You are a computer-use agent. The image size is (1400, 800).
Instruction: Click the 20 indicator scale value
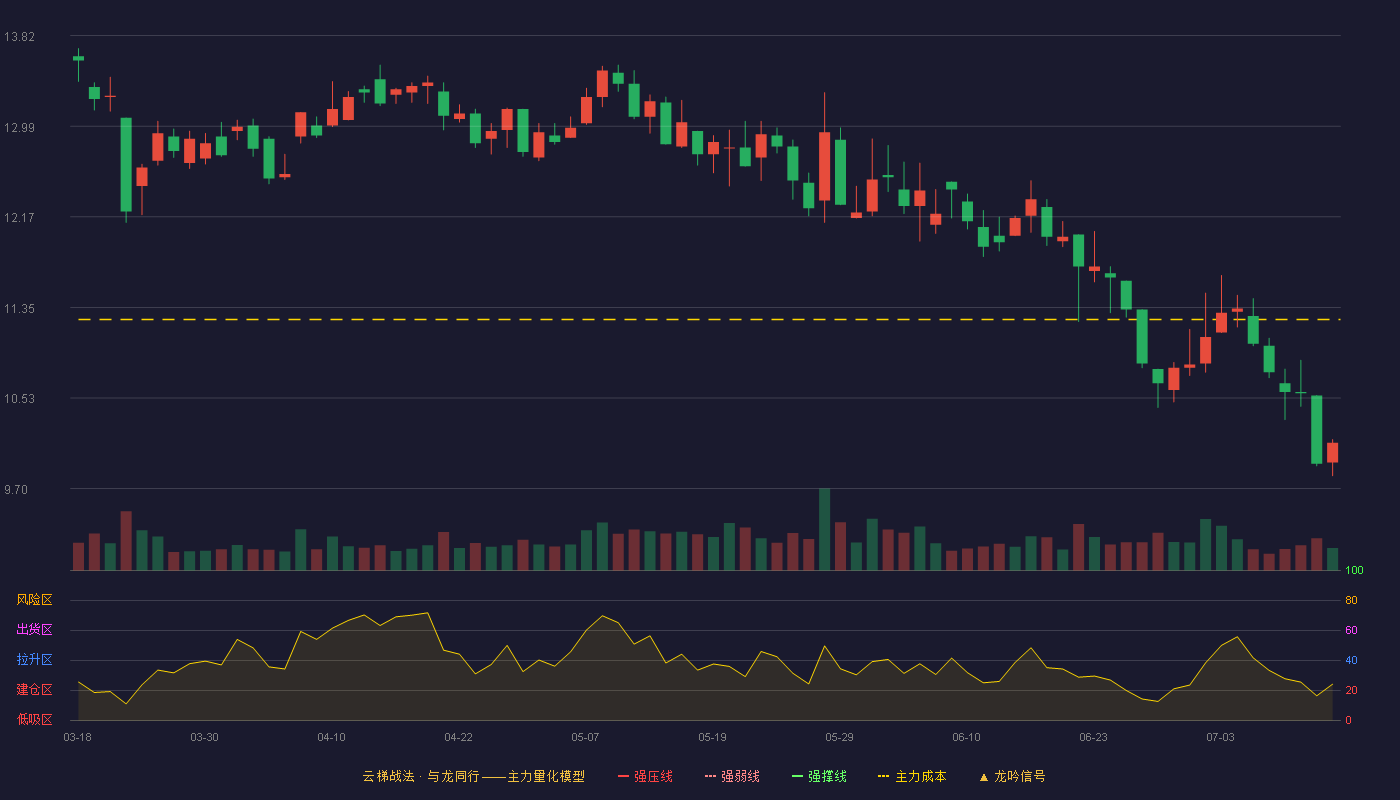click(1351, 690)
